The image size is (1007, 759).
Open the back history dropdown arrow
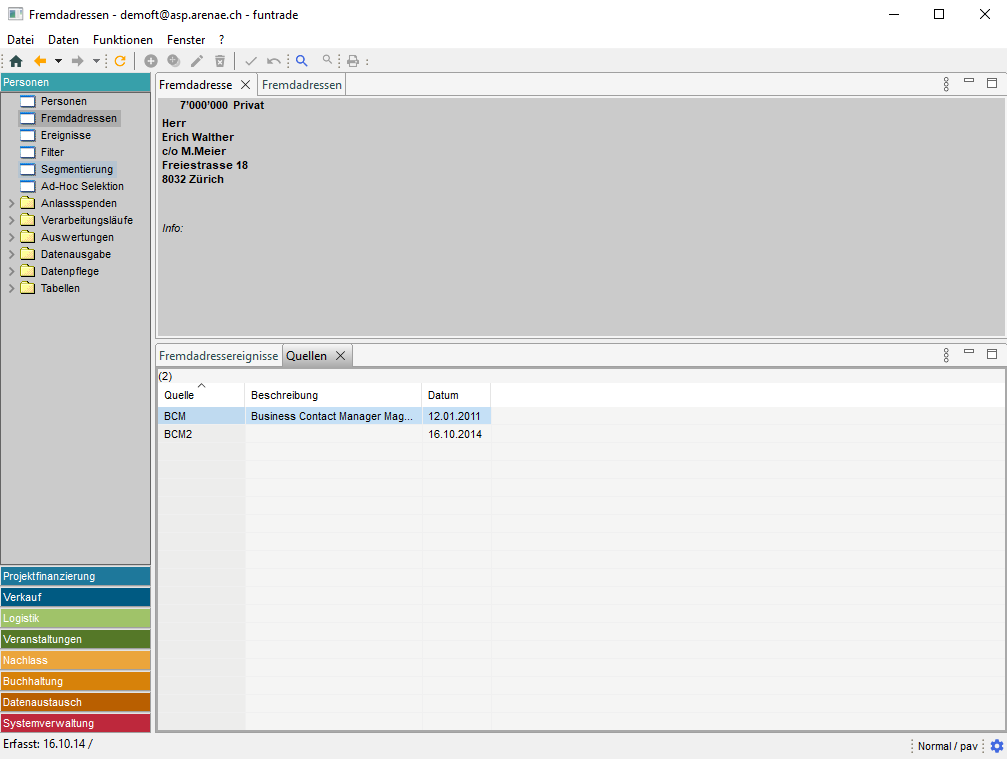(x=58, y=61)
